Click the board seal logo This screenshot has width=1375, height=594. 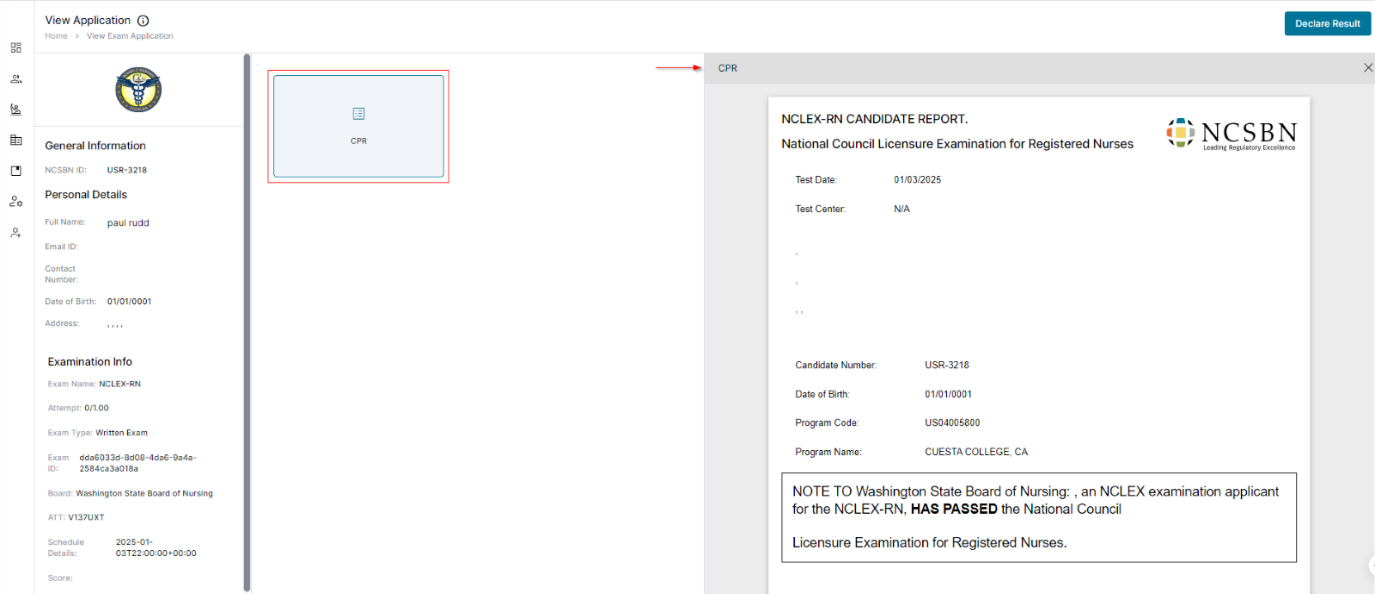point(139,89)
